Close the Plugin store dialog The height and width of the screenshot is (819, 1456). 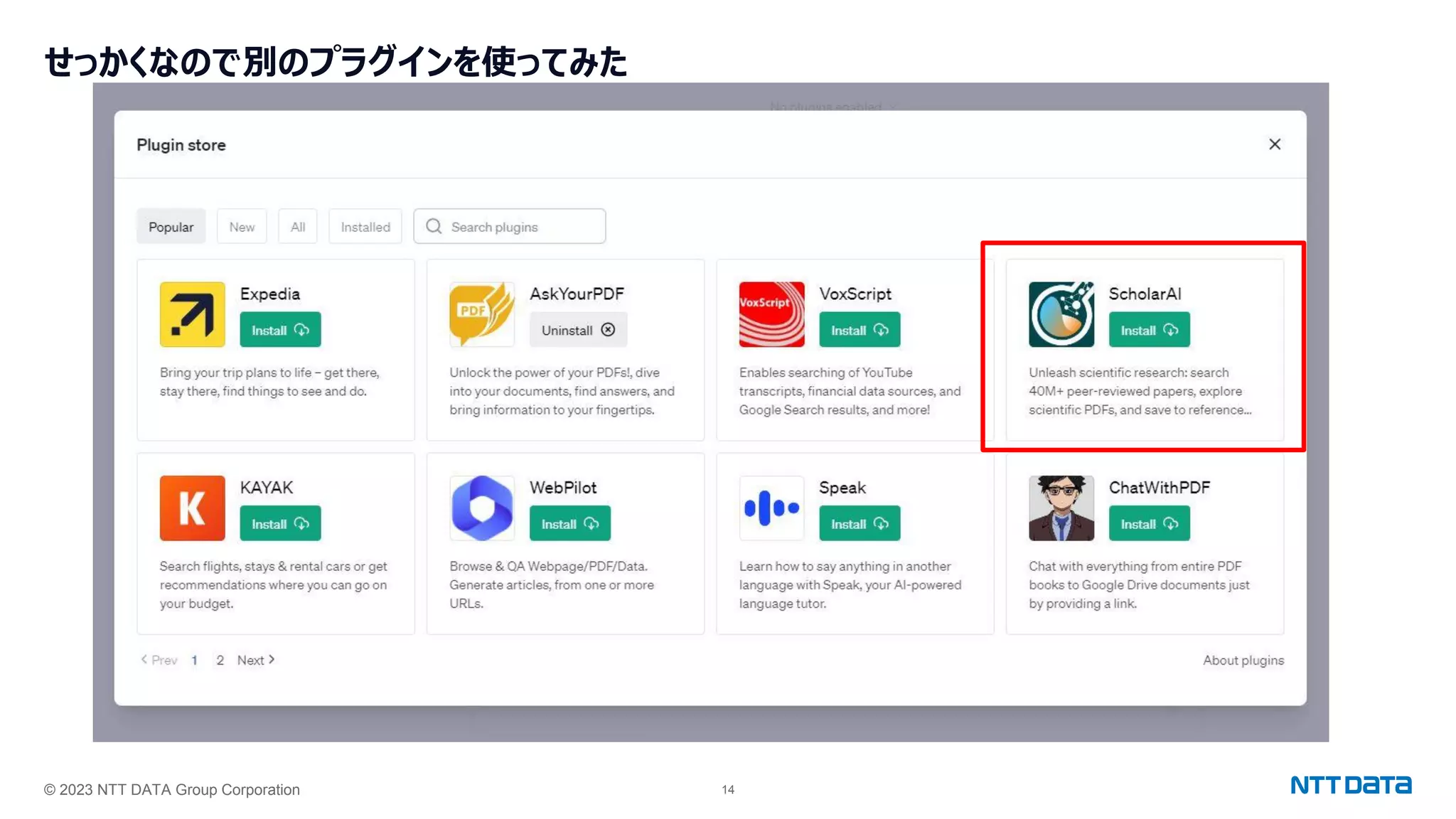pos(1275,144)
